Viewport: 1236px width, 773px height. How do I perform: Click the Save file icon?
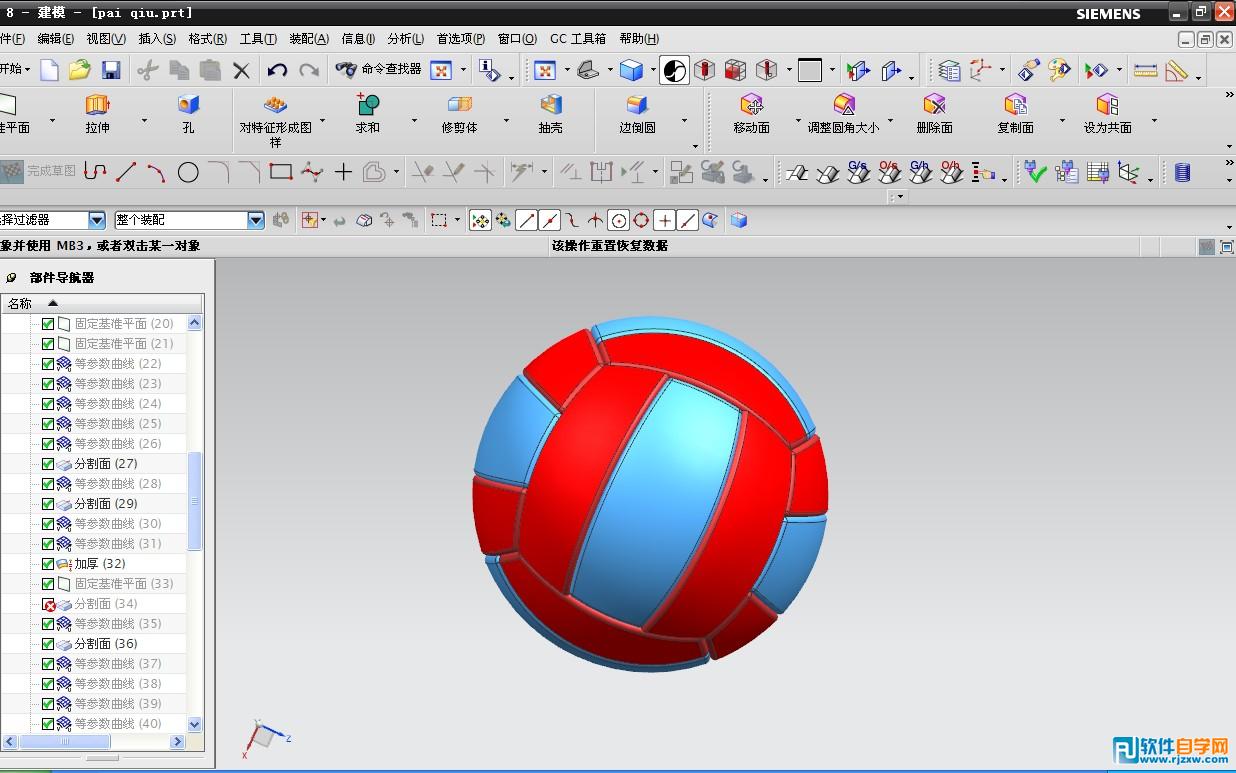[x=111, y=70]
